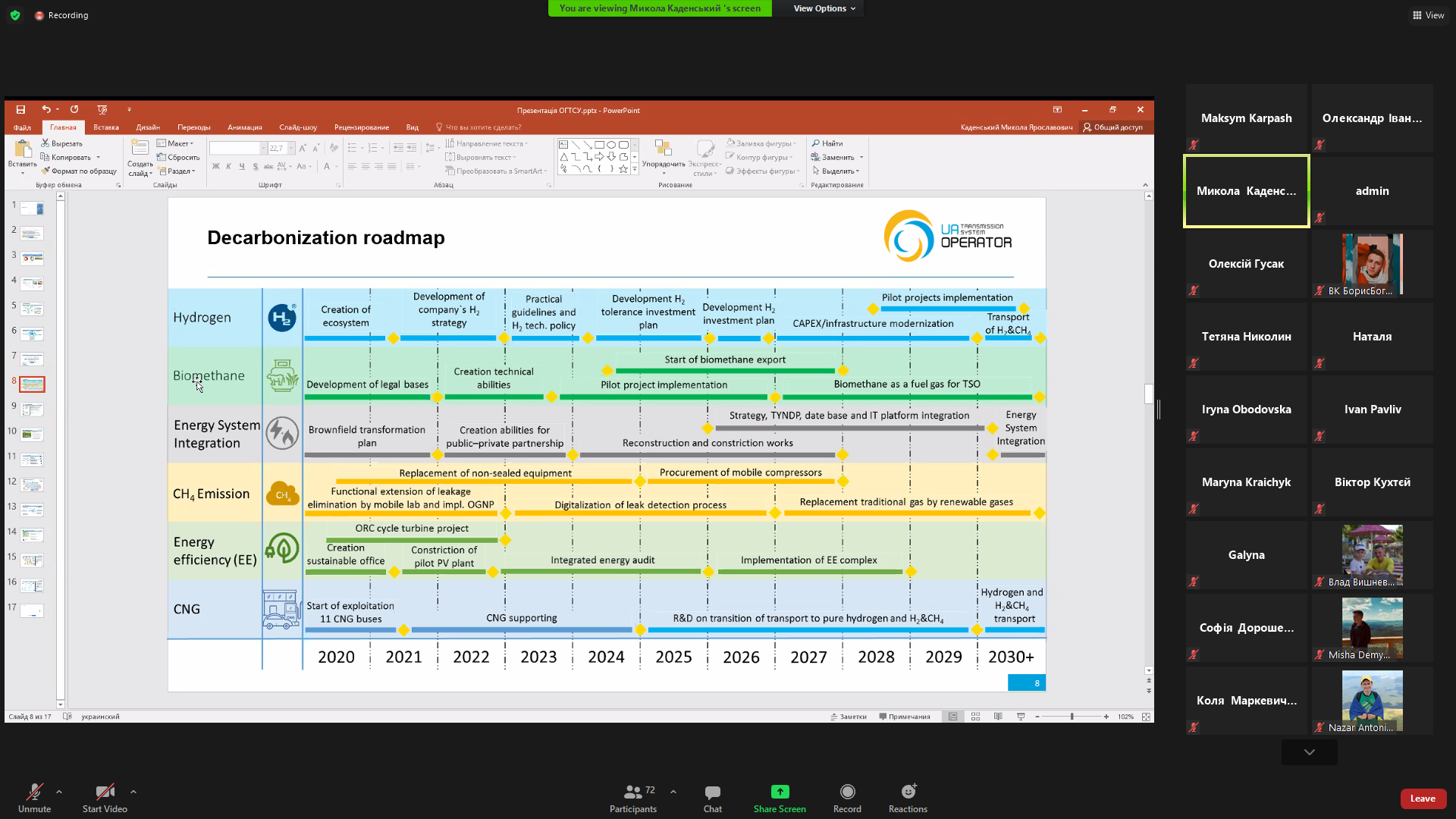Toggle bold formatting Ж button
Viewport: 1456px width, 819px height.
coord(215,166)
